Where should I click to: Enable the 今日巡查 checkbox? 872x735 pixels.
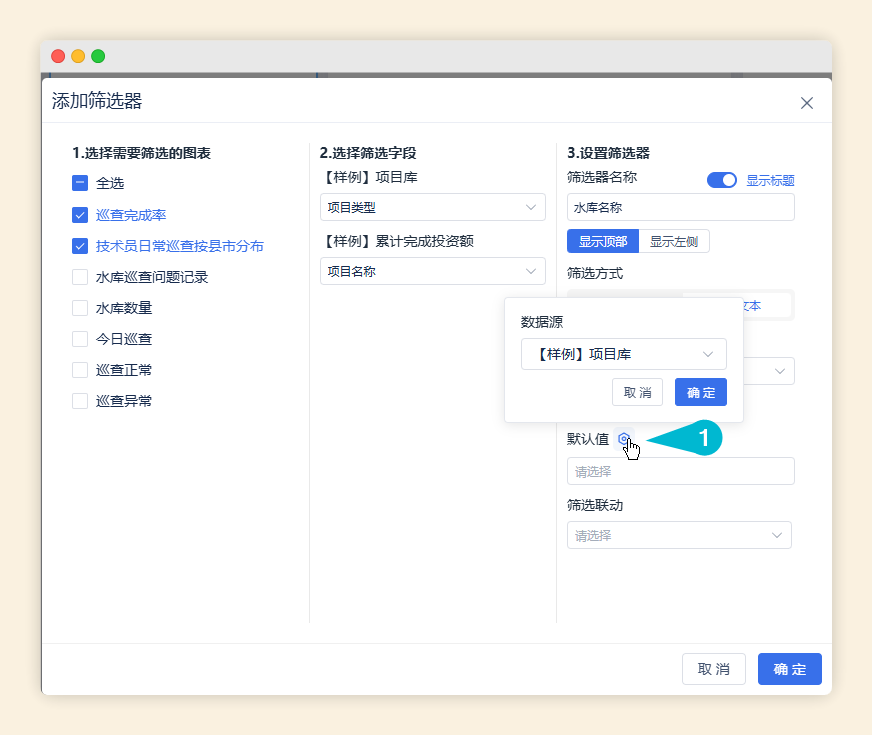[x=80, y=339]
